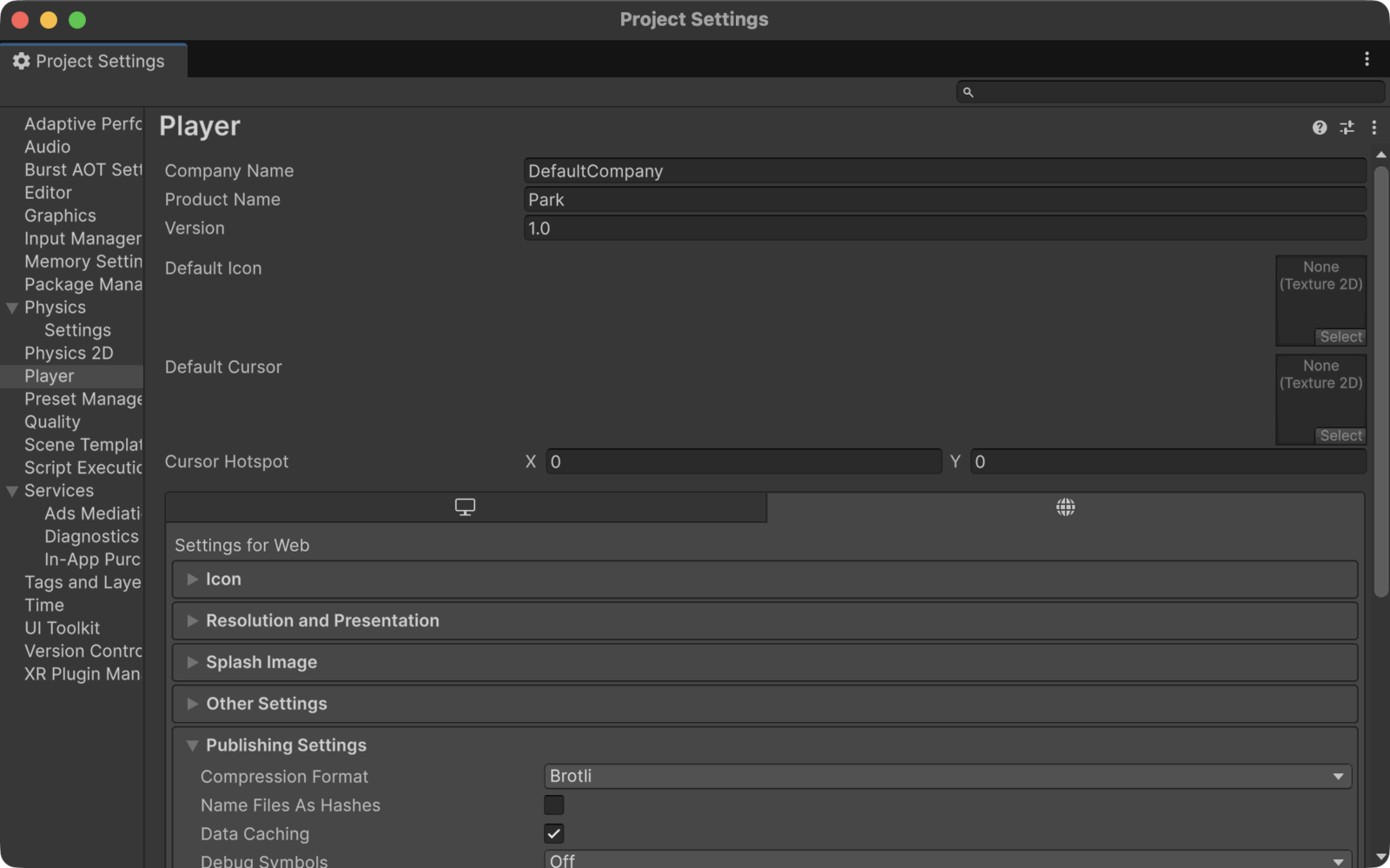Select the Player category in sidebar
1390x868 pixels.
(72, 376)
